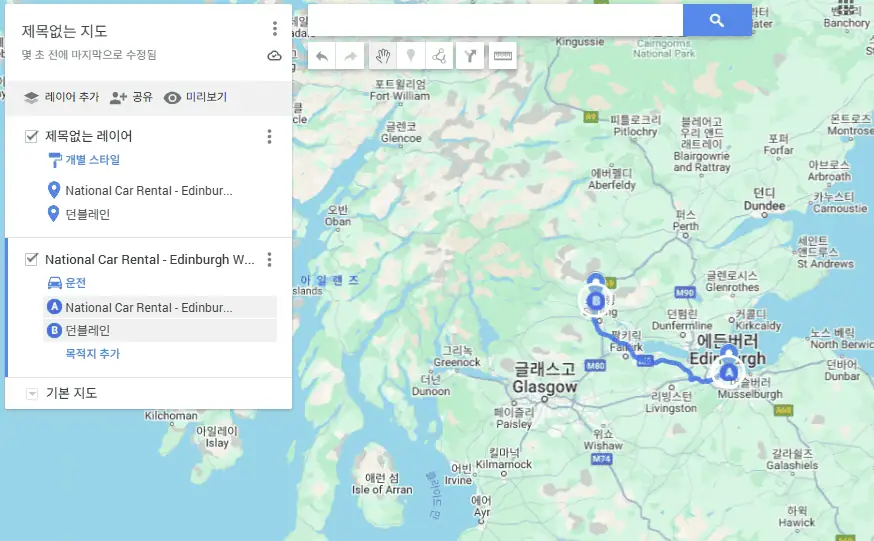
Task: Click pin icon beside National Car Rental place
Action: point(54,190)
